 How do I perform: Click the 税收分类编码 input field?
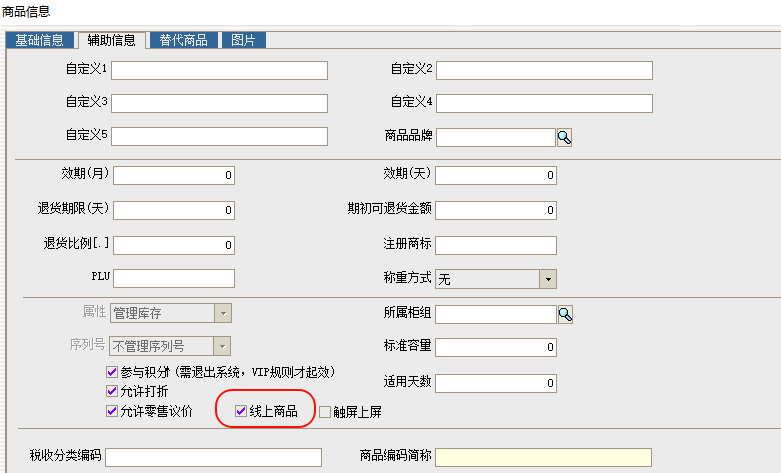coord(213,457)
